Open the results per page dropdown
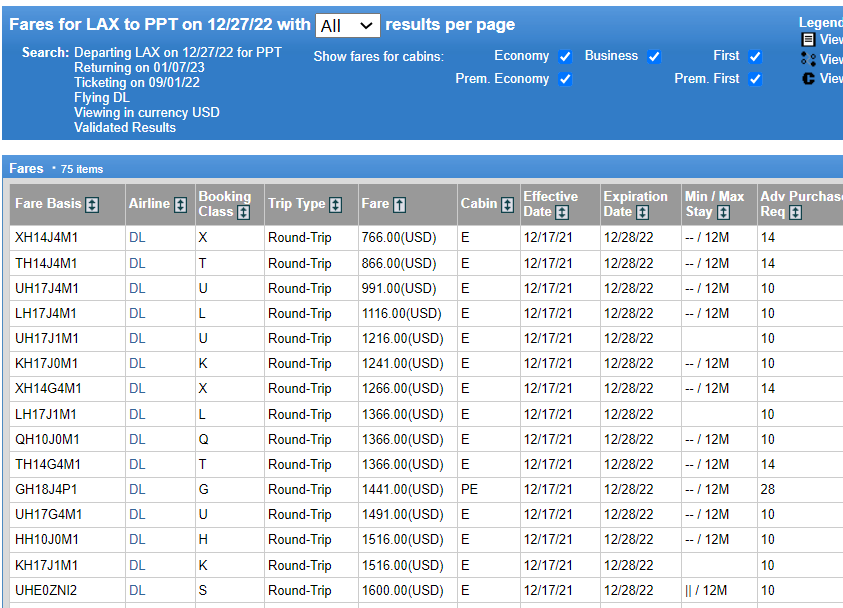 (348, 26)
